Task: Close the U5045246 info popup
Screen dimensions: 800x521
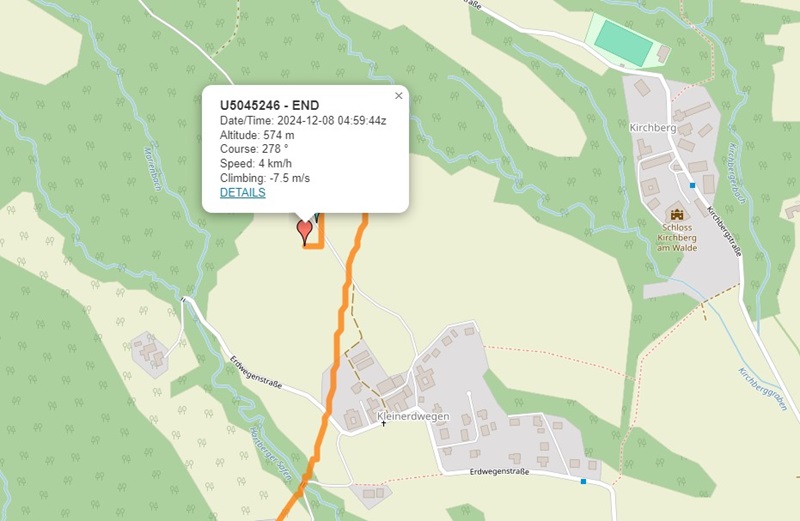Action: [x=398, y=95]
